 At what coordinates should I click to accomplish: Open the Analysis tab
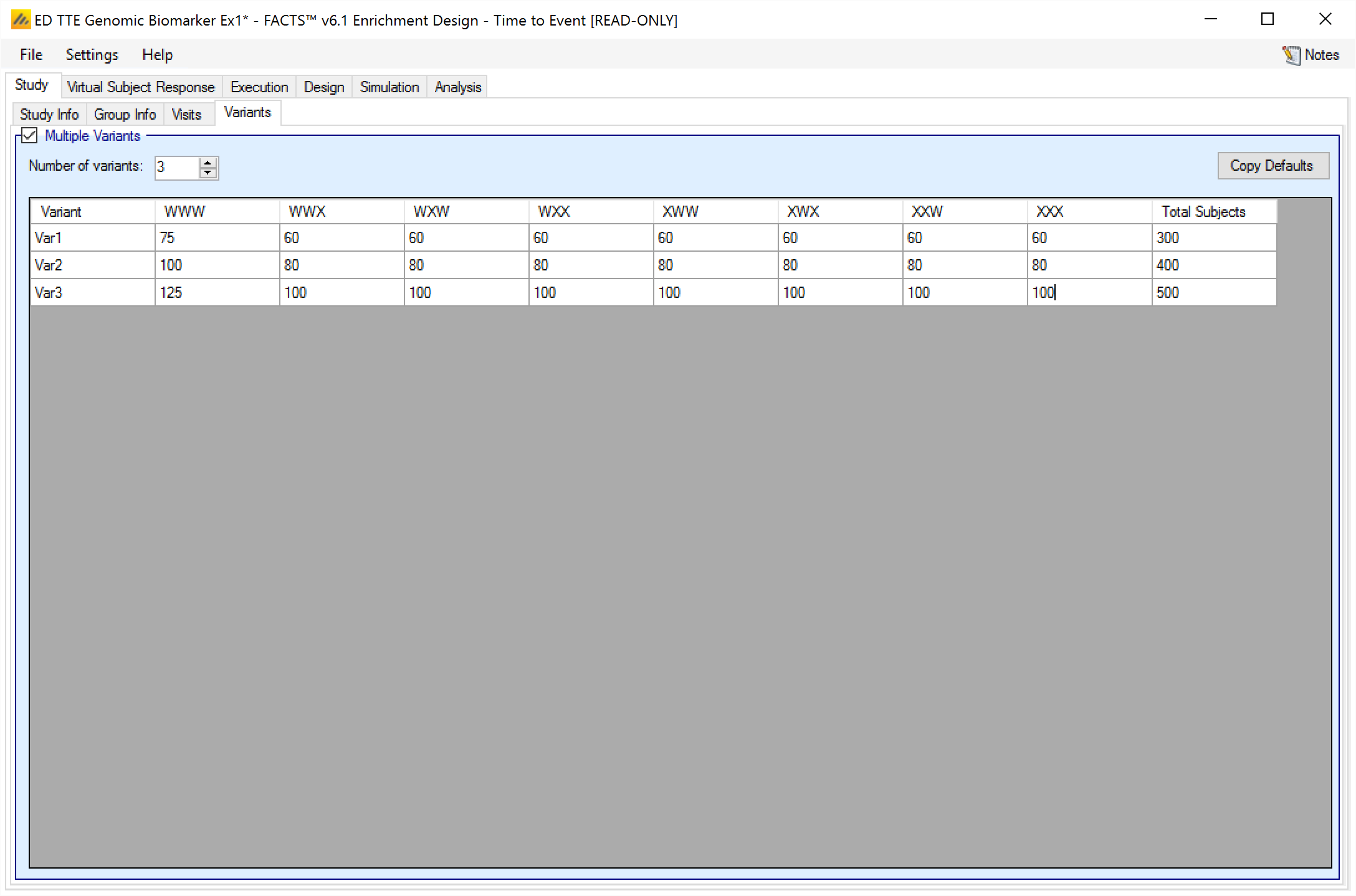click(x=458, y=87)
